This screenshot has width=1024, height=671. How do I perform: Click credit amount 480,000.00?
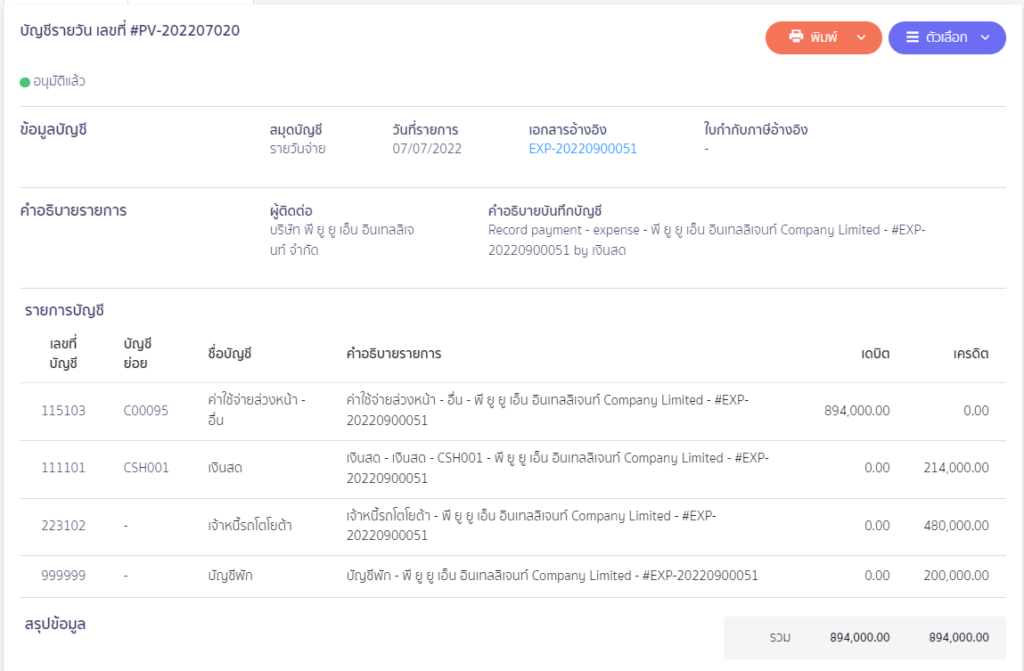[956, 525]
